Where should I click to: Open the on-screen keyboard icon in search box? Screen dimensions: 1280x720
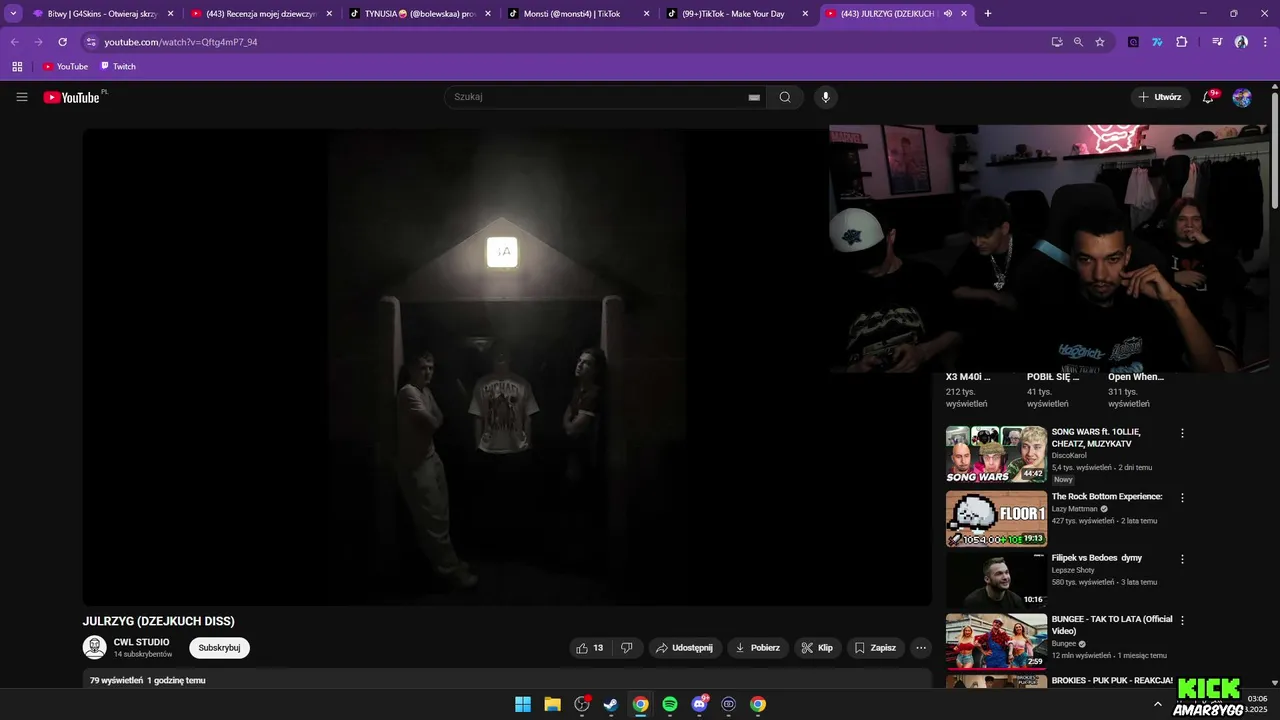754,97
